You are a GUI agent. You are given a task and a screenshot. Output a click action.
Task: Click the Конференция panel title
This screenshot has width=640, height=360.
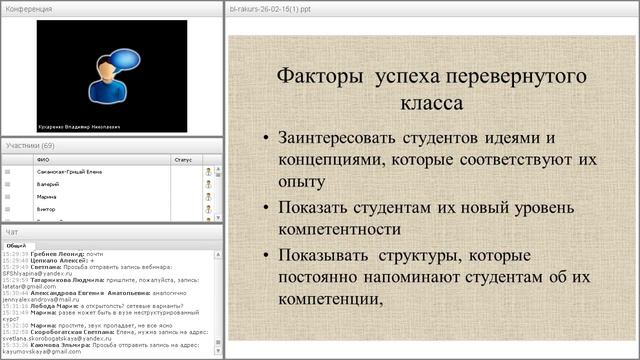coord(29,9)
